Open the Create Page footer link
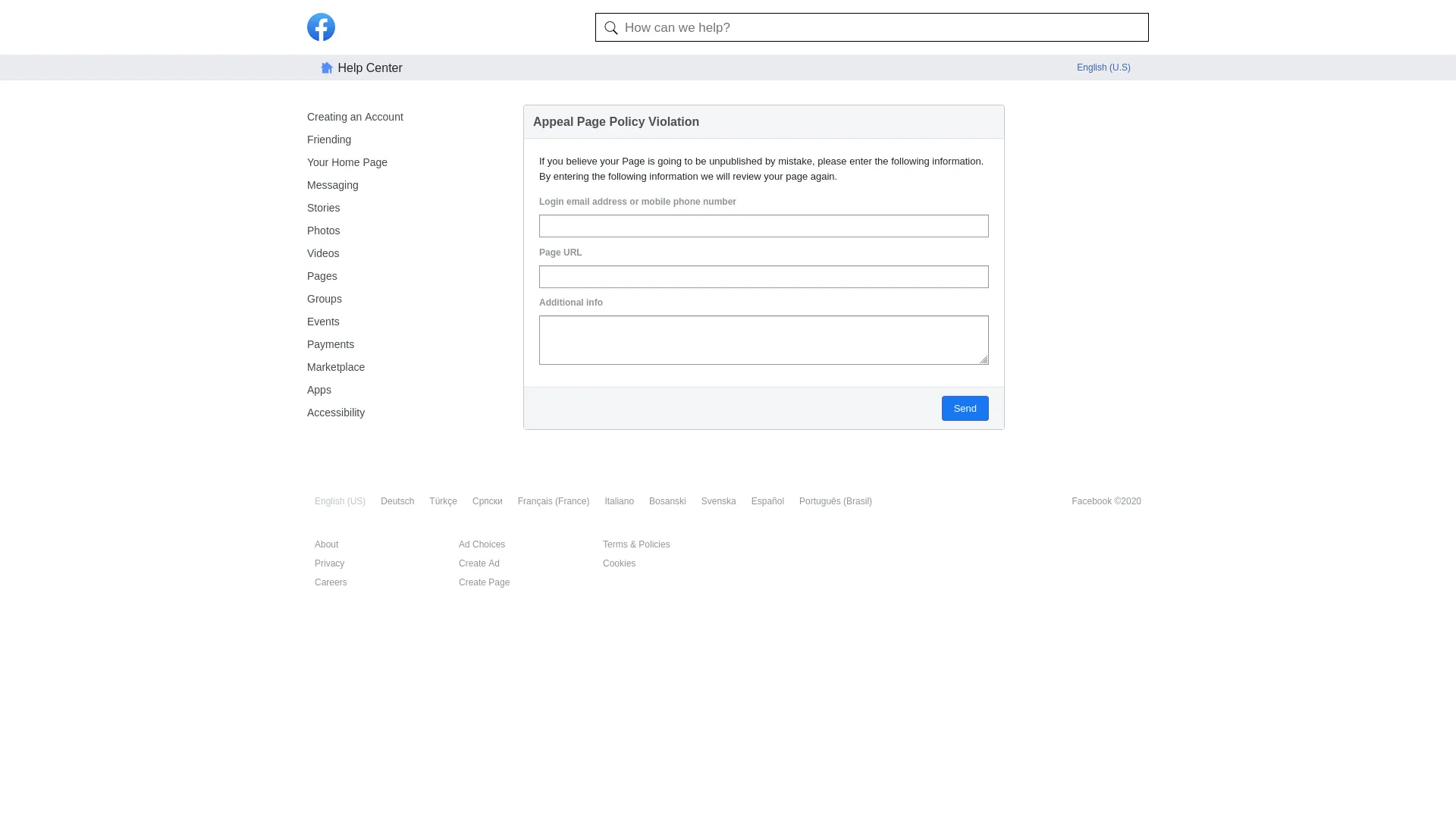This screenshot has height=819, width=1456. point(484,582)
